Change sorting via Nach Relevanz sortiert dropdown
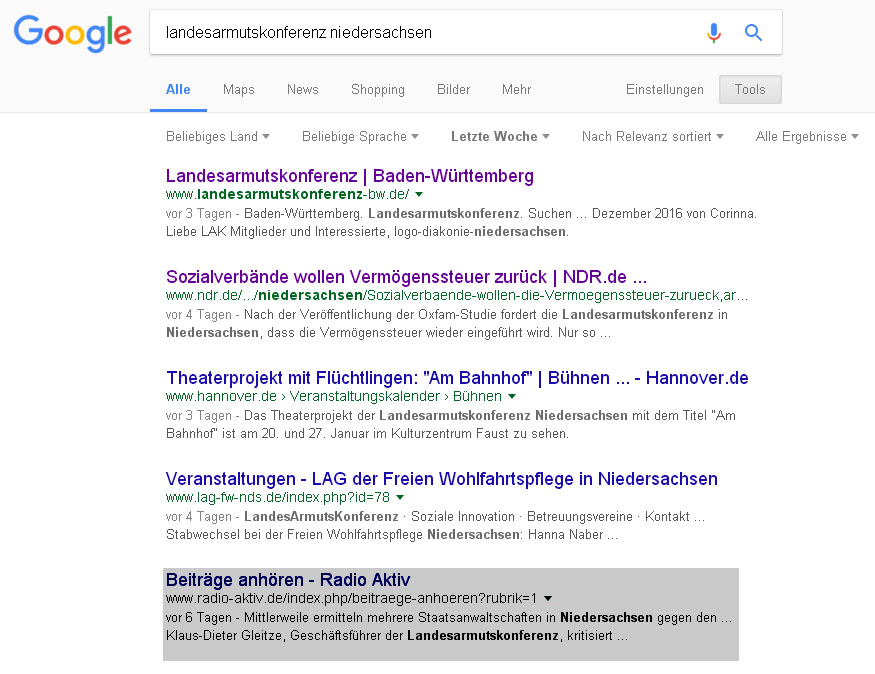 click(x=652, y=136)
